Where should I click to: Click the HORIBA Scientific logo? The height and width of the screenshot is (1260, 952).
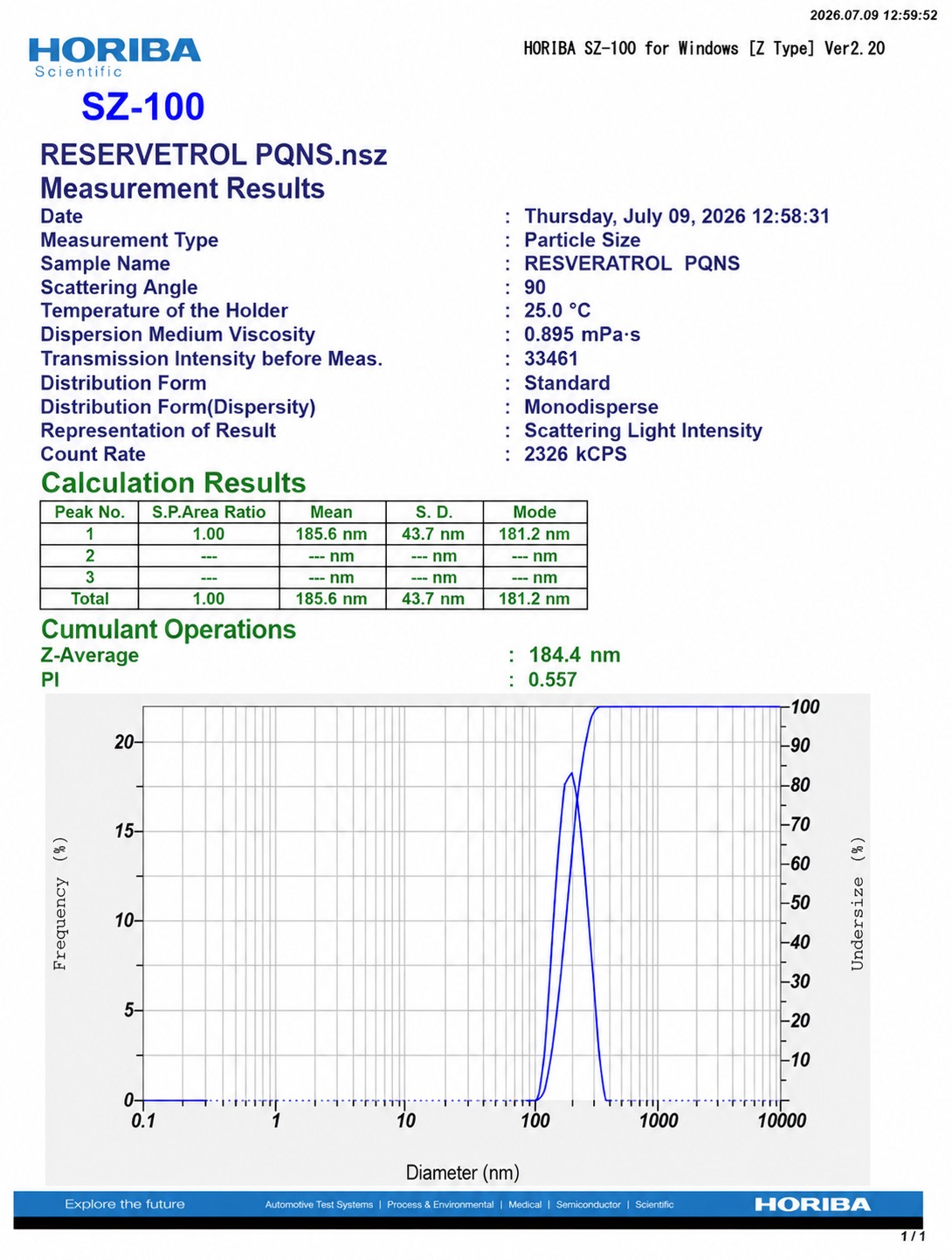click(114, 59)
